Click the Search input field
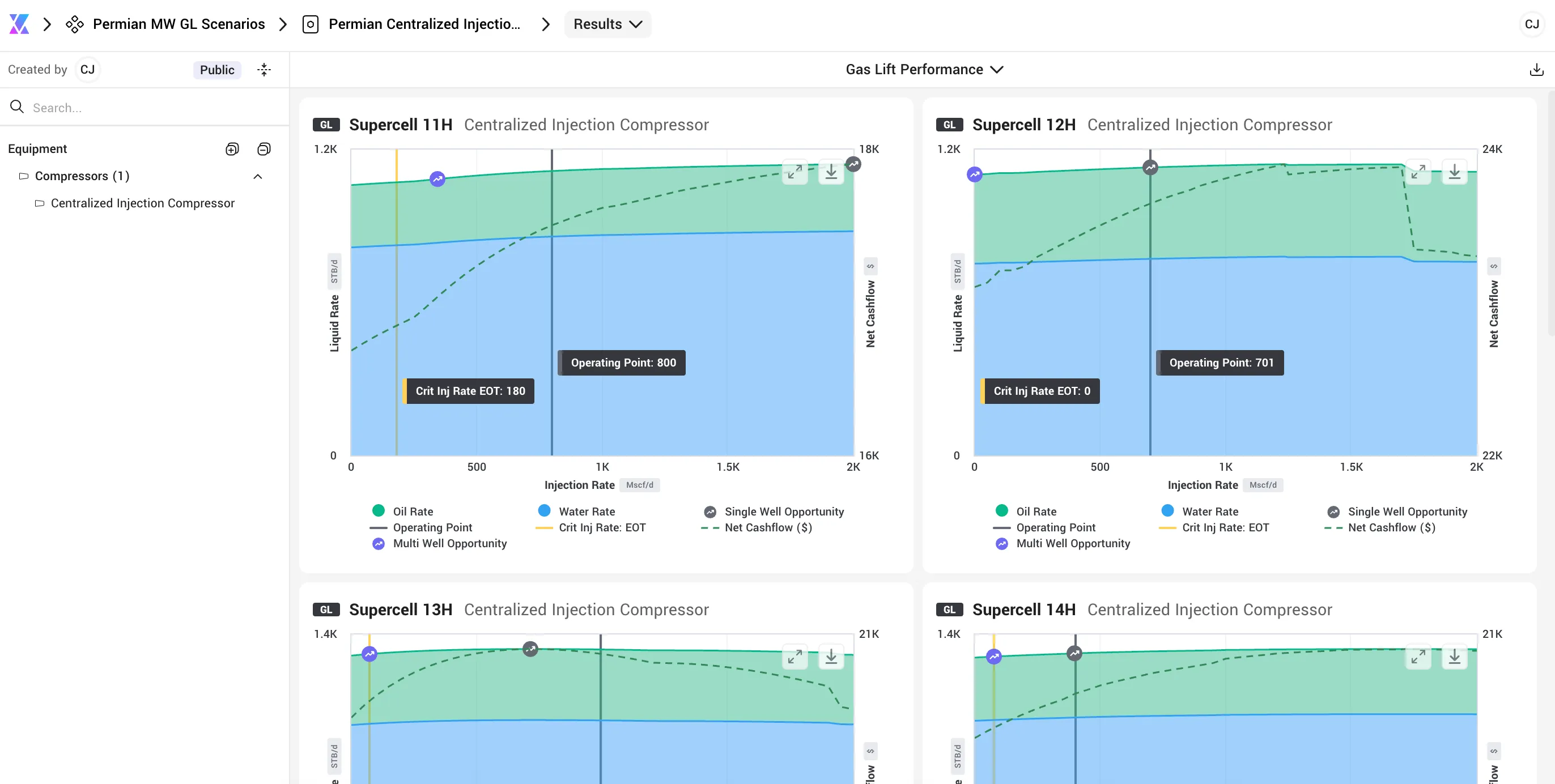 tap(145, 108)
